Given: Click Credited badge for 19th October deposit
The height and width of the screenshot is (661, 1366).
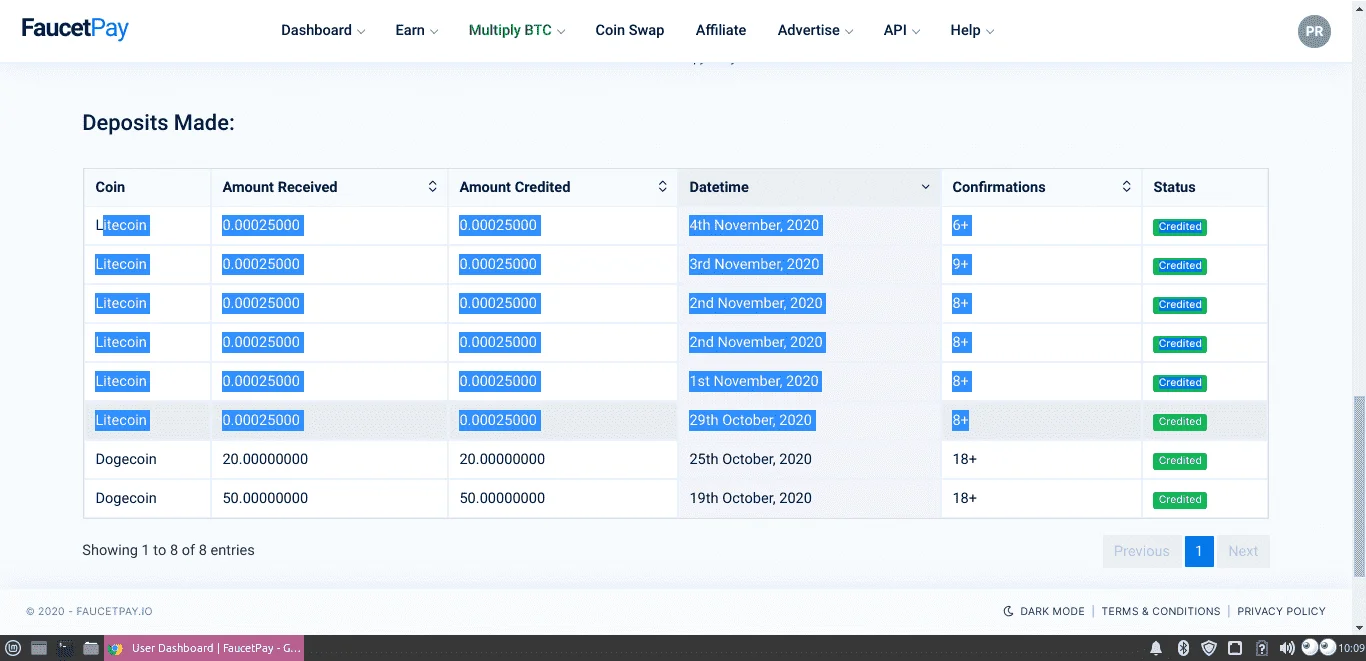Looking at the screenshot, I should (1180, 500).
